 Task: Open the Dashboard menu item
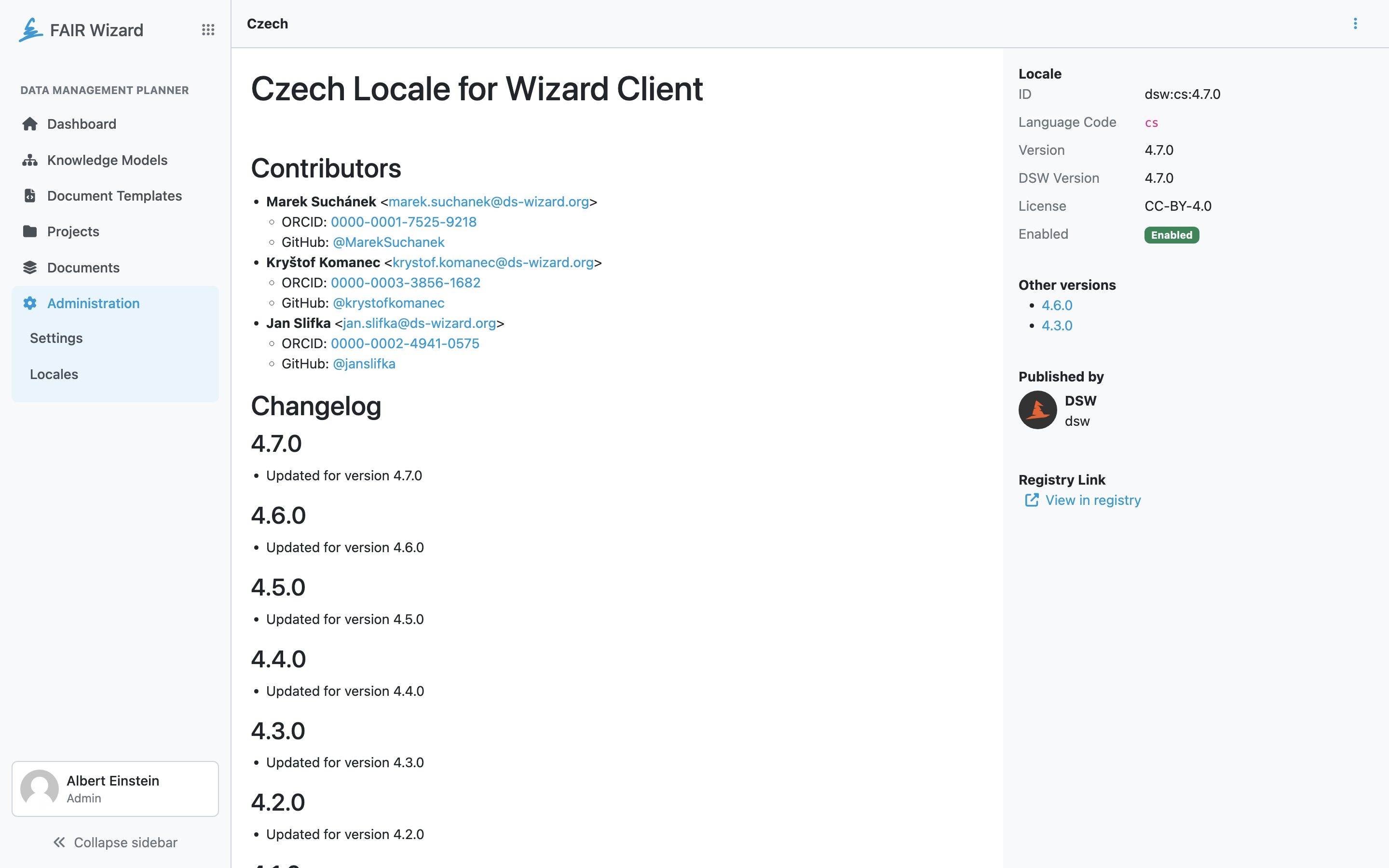pyautogui.click(x=115, y=124)
